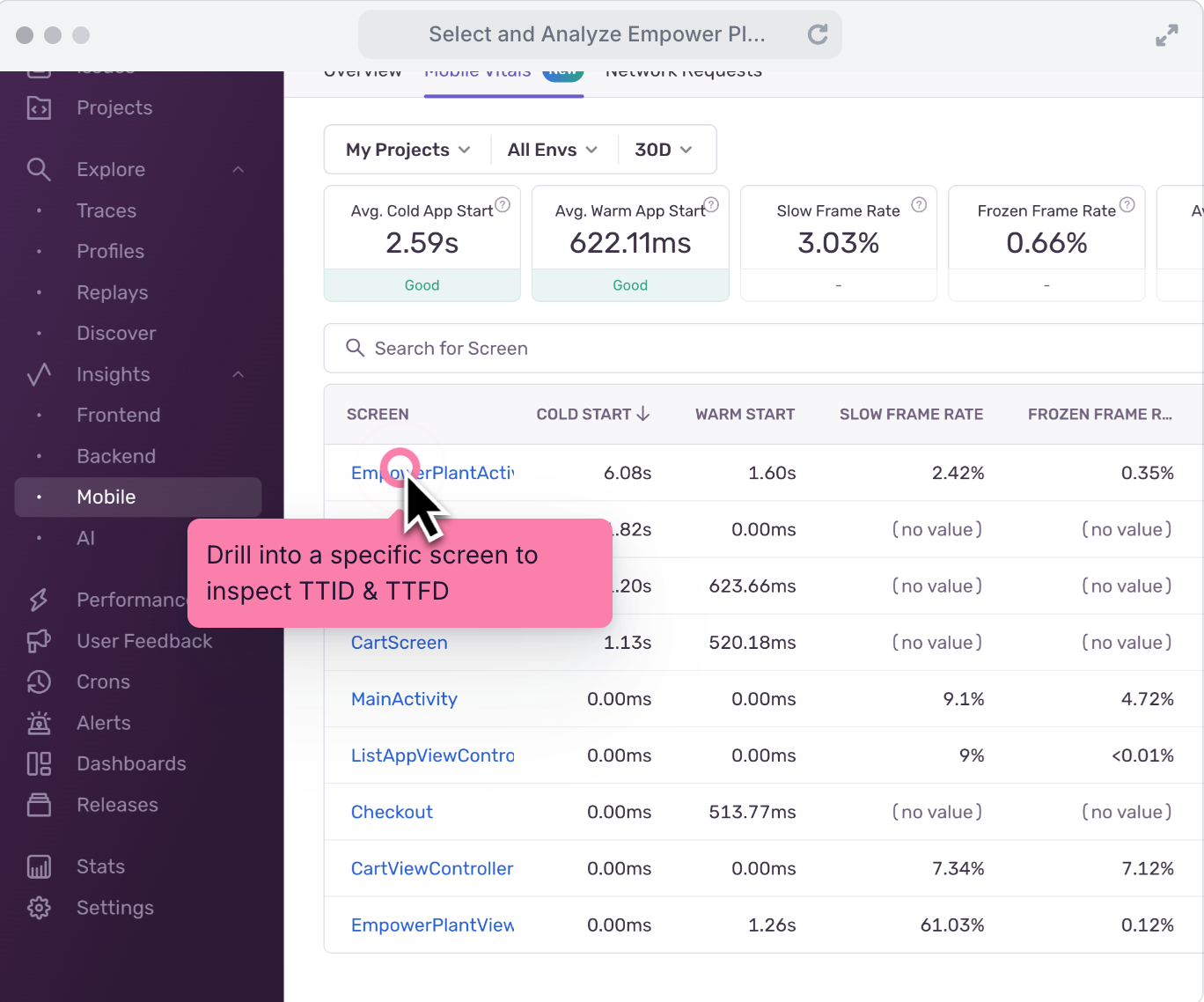Open the Releases box icon
The width and height of the screenshot is (1204, 1002).
coord(39,805)
